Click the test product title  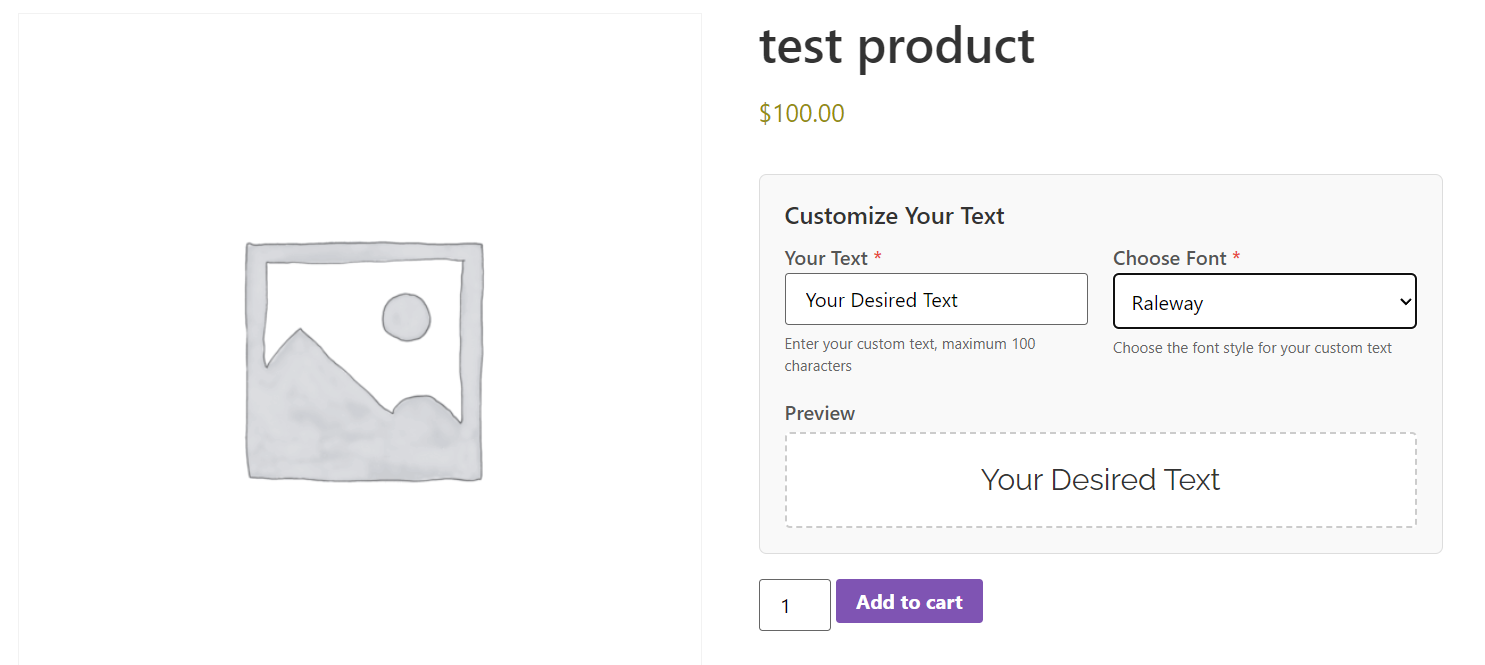pyautogui.click(x=896, y=46)
